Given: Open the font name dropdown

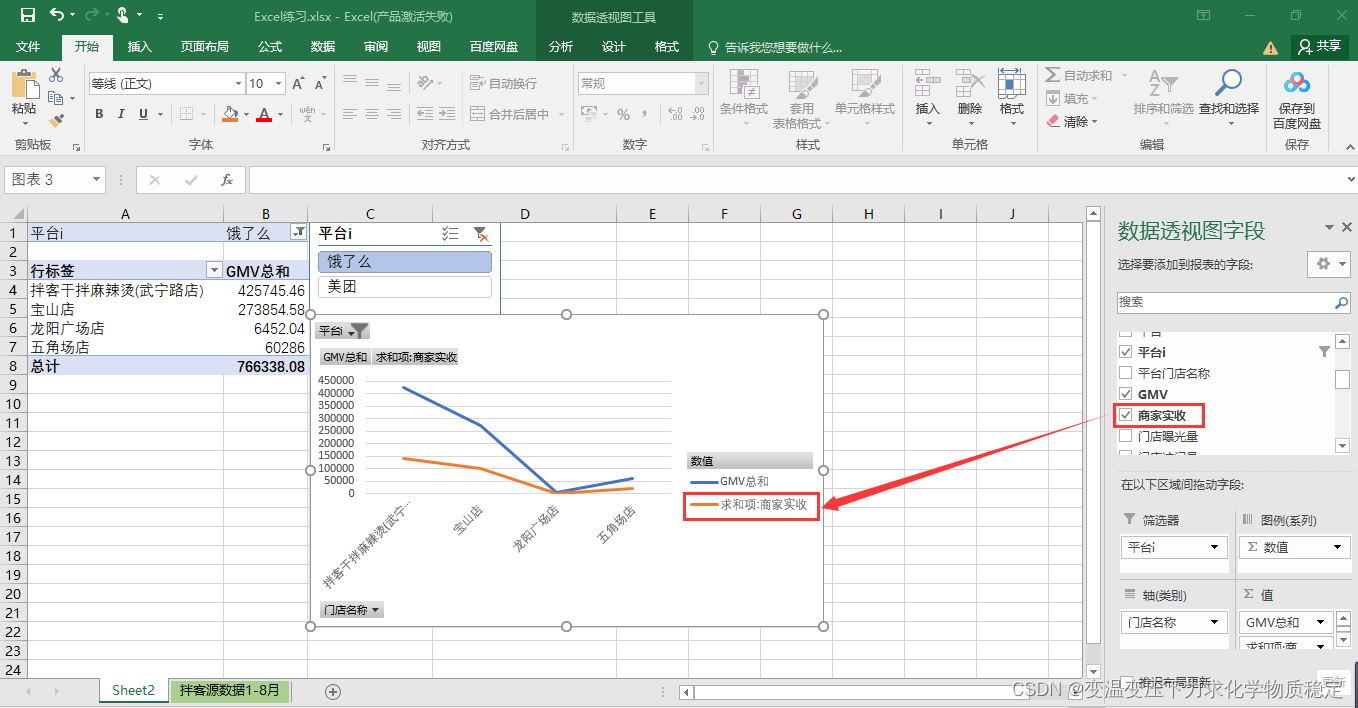Looking at the screenshot, I should pyautogui.click(x=238, y=84).
